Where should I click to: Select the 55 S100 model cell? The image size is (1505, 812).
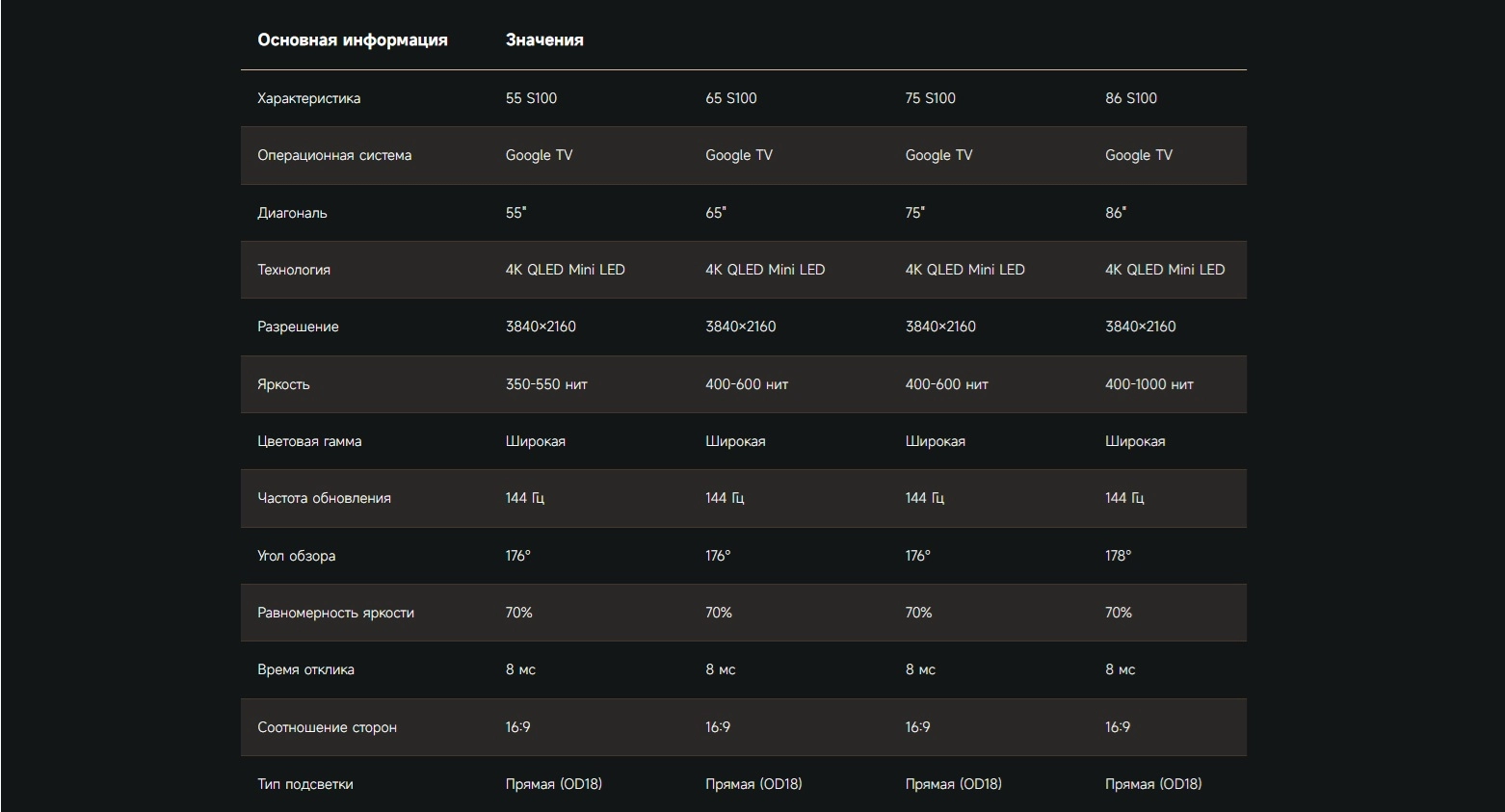coord(531,98)
